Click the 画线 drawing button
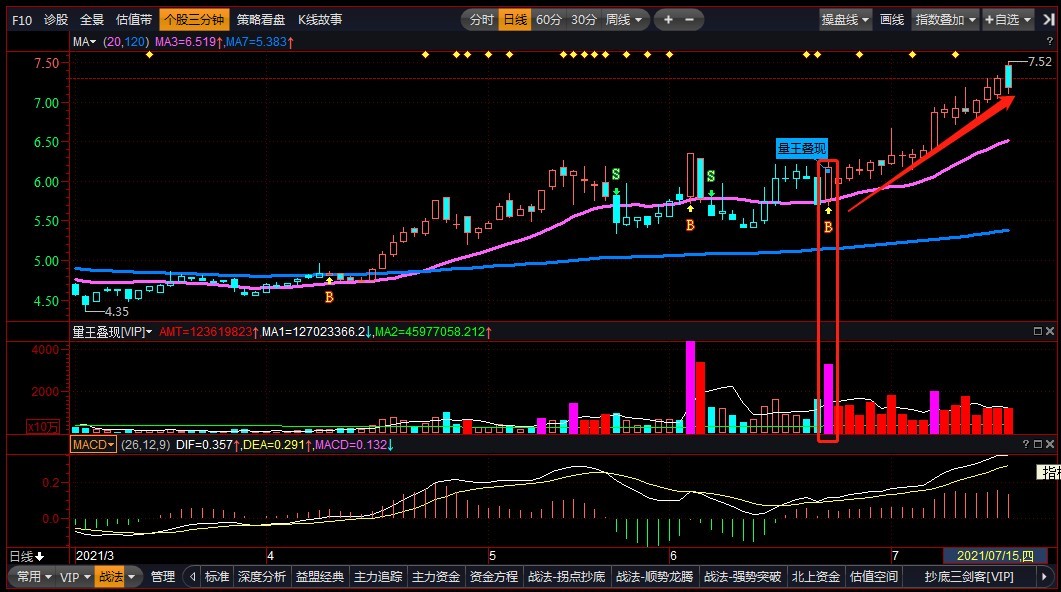This screenshot has width=1061, height=592. [891, 20]
